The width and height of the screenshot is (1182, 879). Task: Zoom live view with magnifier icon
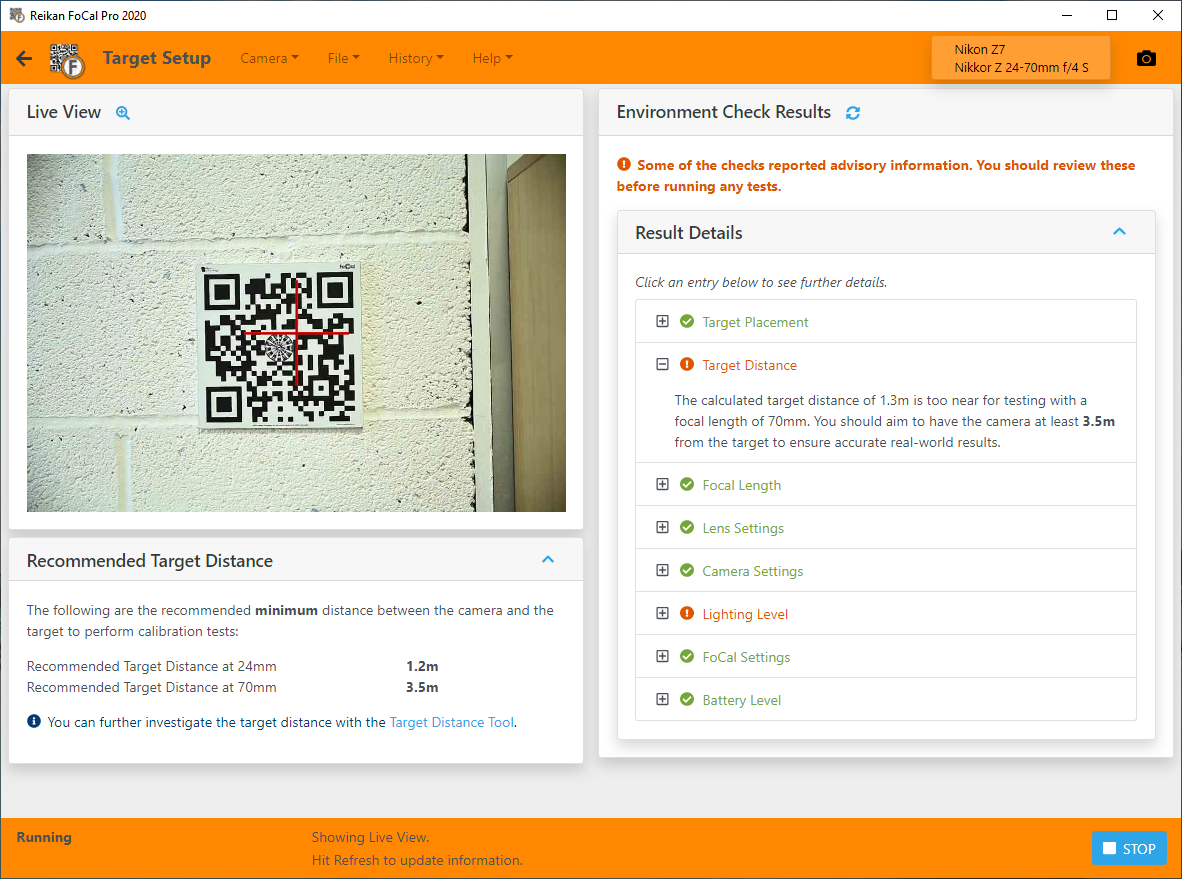point(123,113)
